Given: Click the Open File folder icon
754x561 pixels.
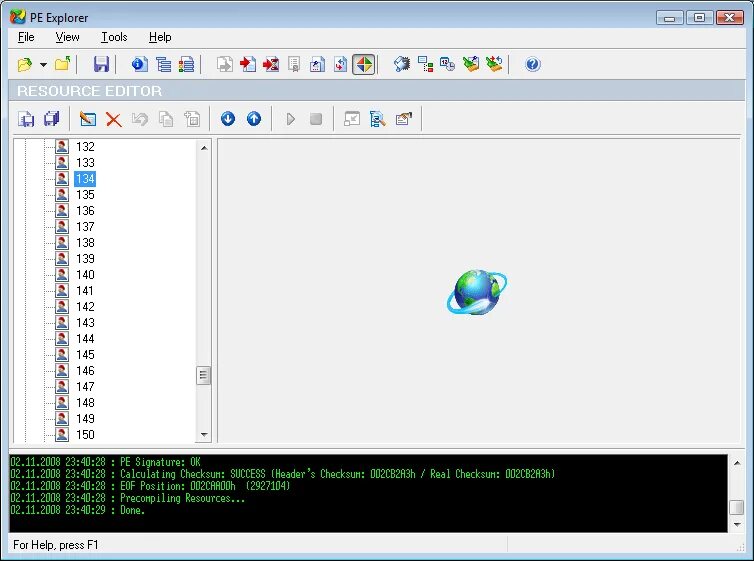Looking at the screenshot, I should [25, 64].
